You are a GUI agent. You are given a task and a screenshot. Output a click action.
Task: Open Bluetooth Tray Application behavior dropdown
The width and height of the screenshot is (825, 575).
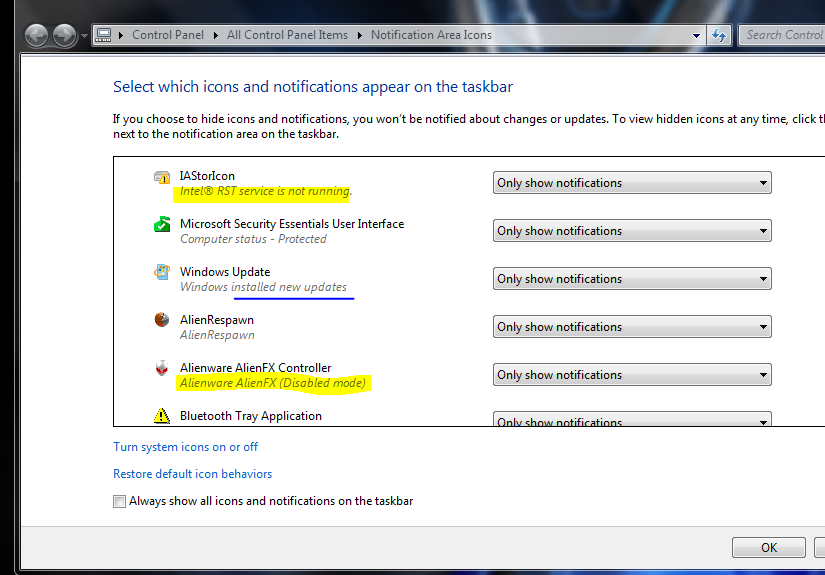coord(632,419)
